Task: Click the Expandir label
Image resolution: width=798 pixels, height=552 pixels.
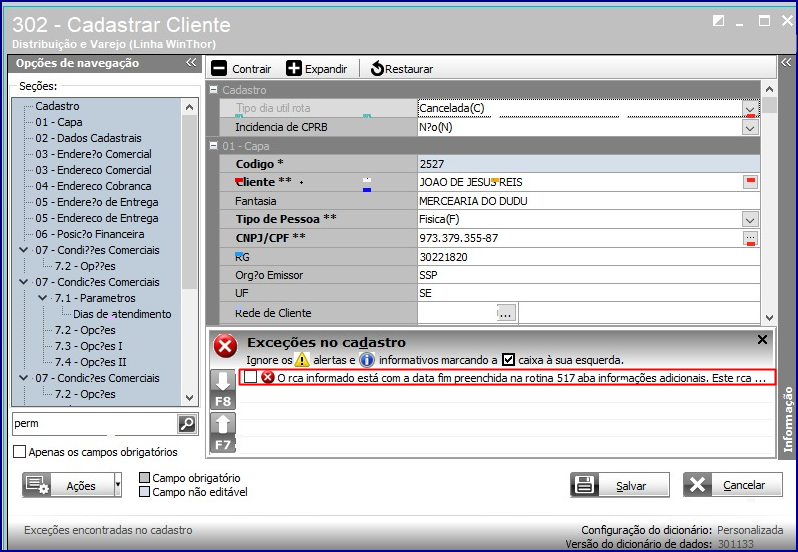Action: [326, 69]
